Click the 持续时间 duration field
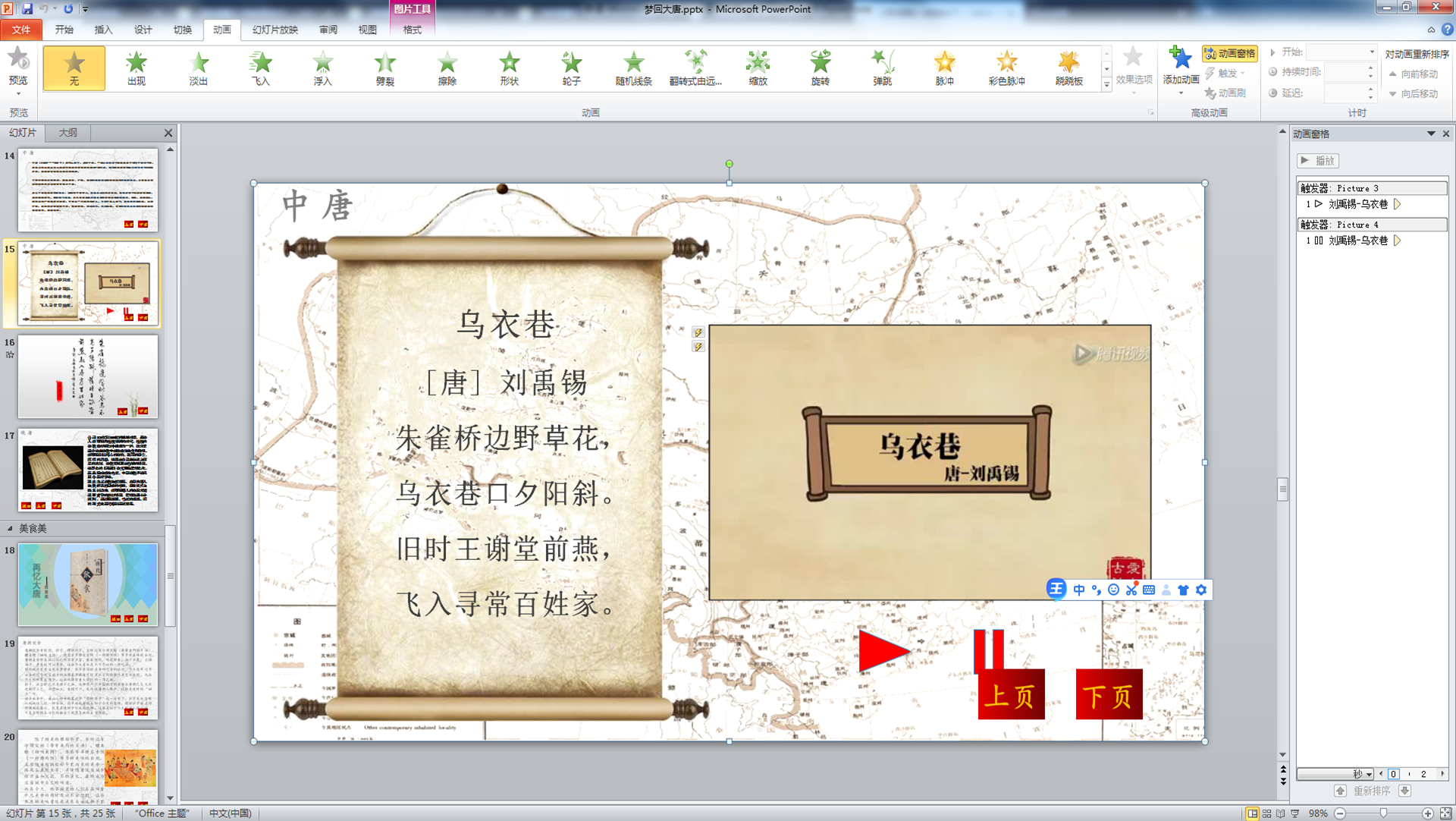The image size is (1456, 821). (1345, 71)
